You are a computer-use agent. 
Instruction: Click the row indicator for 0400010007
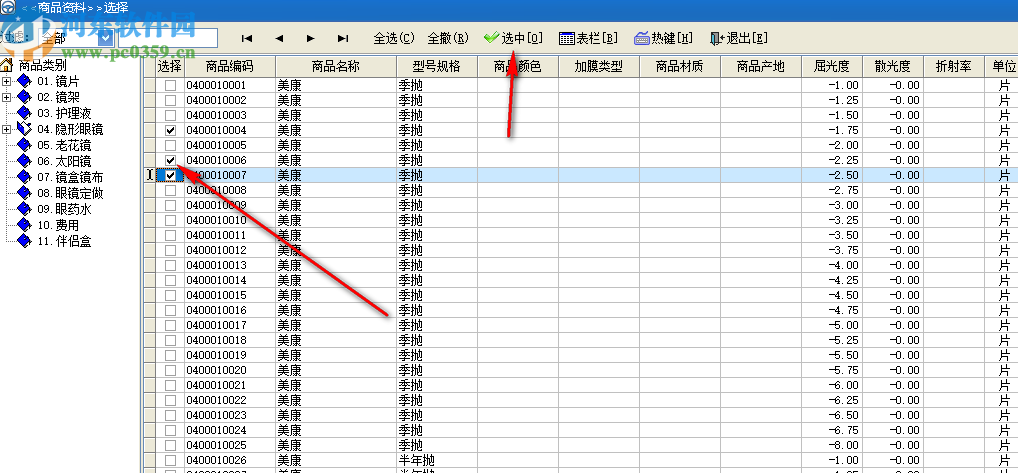click(150, 175)
